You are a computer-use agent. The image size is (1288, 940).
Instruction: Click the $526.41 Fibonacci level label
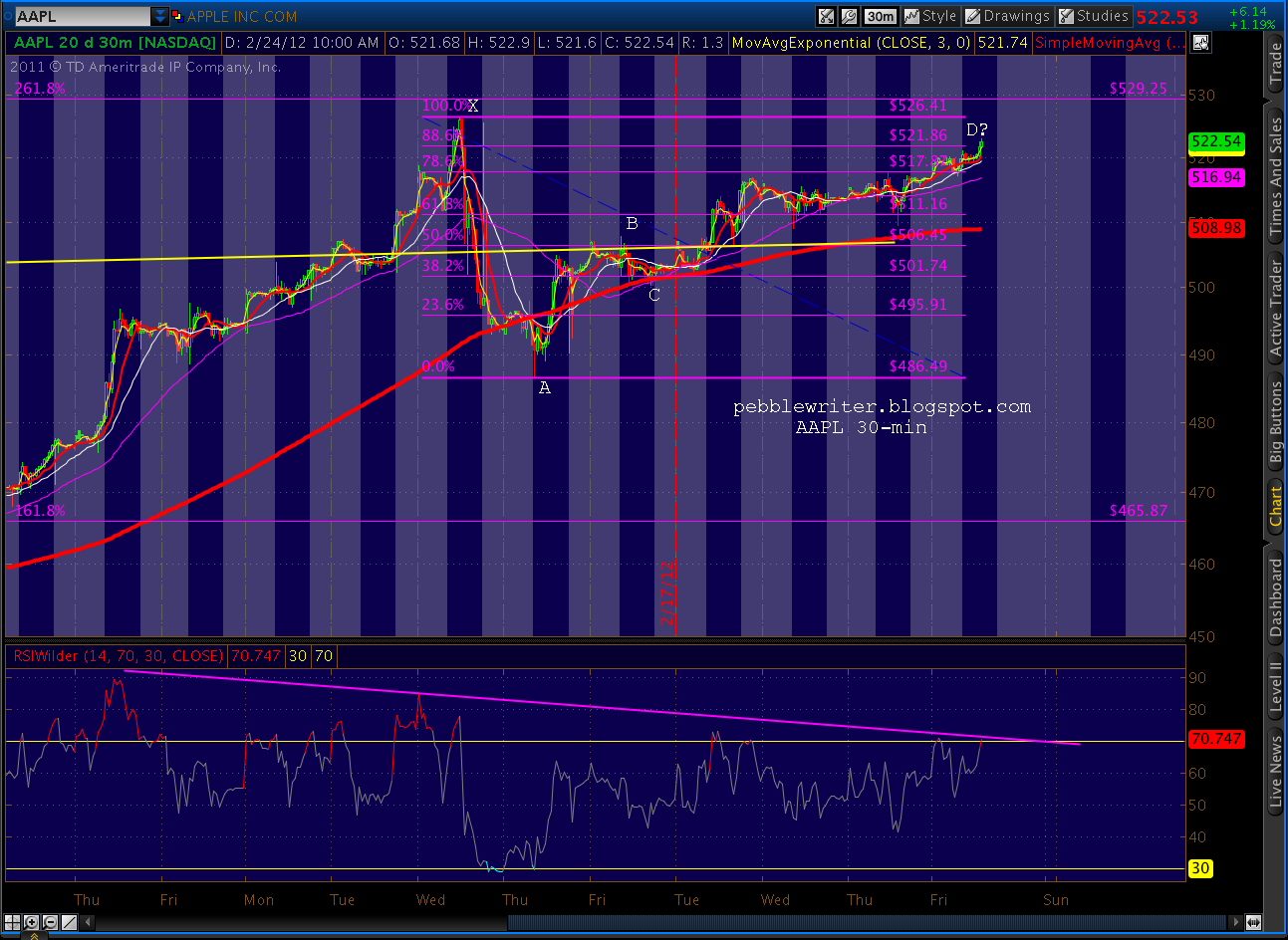[x=917, y=106]
